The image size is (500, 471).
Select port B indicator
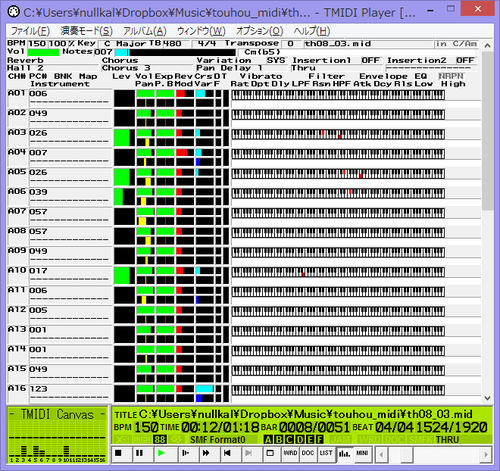[278, 440]
